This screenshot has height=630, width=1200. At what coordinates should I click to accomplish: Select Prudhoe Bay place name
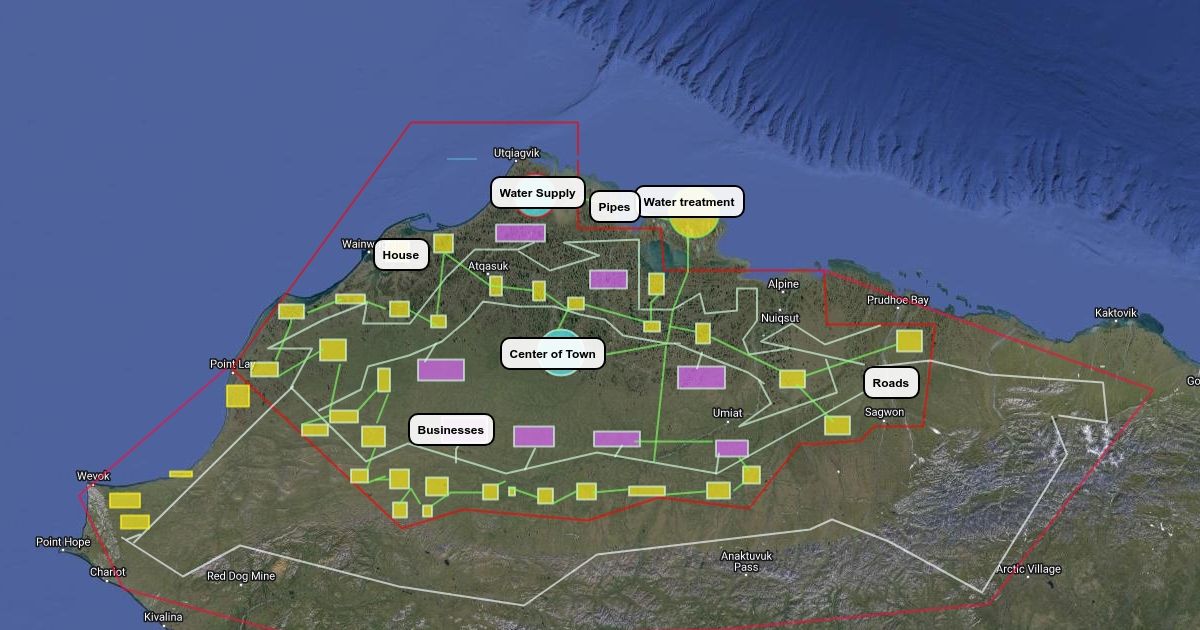coord(898,300)
